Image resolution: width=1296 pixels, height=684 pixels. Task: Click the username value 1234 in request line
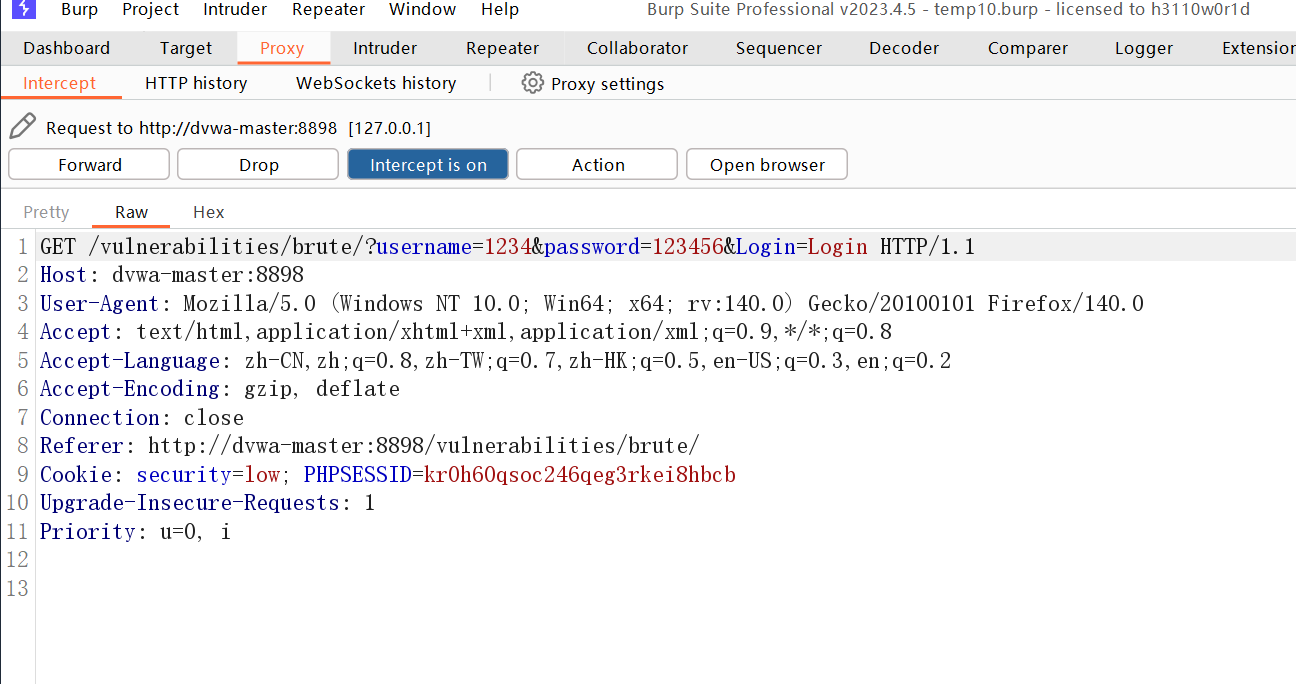pyautogui.click(x=508, y=247)
